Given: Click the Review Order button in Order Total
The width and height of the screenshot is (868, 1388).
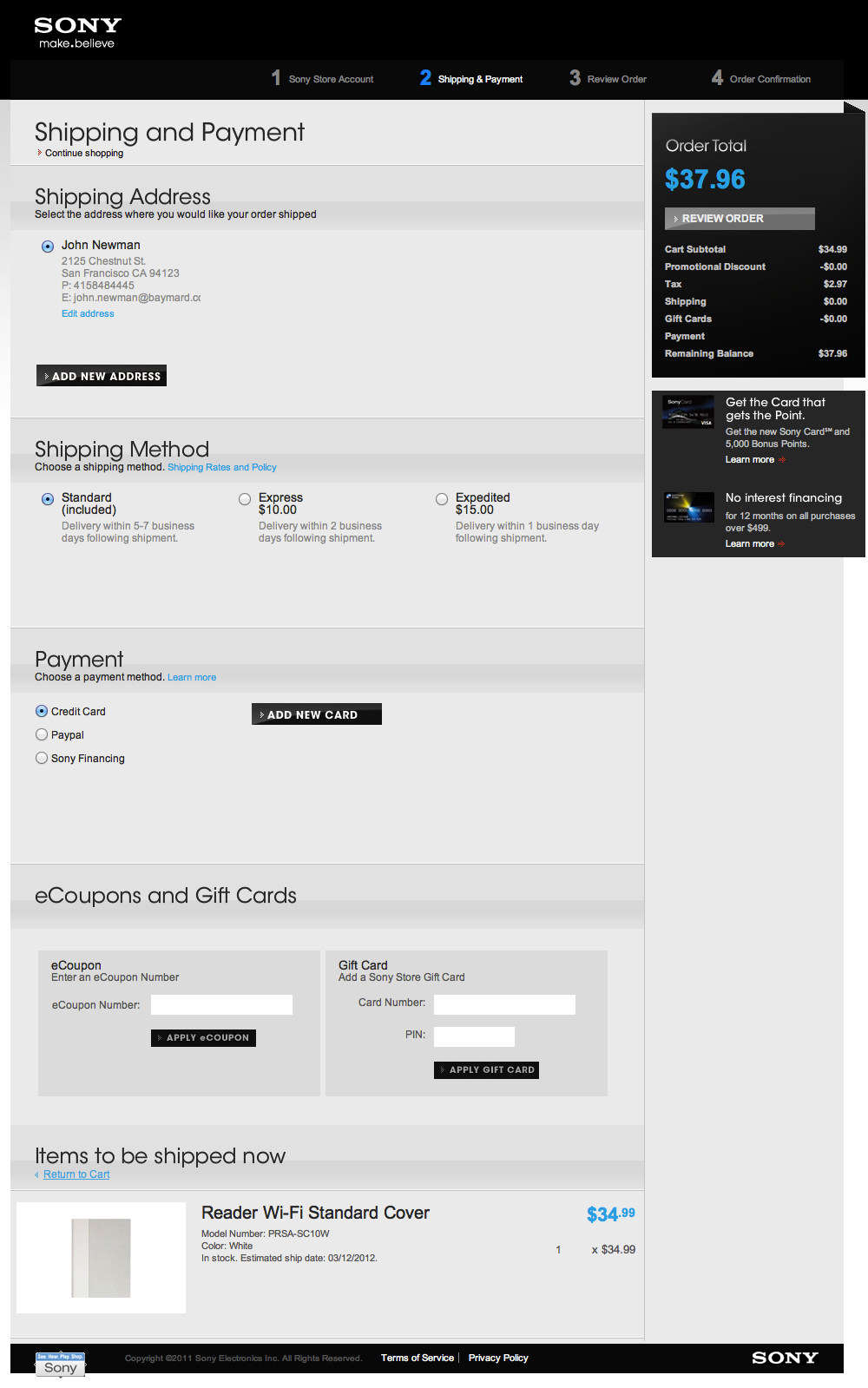Looking at the screenshot, I should pyautogui.click(x=740, y=218).
